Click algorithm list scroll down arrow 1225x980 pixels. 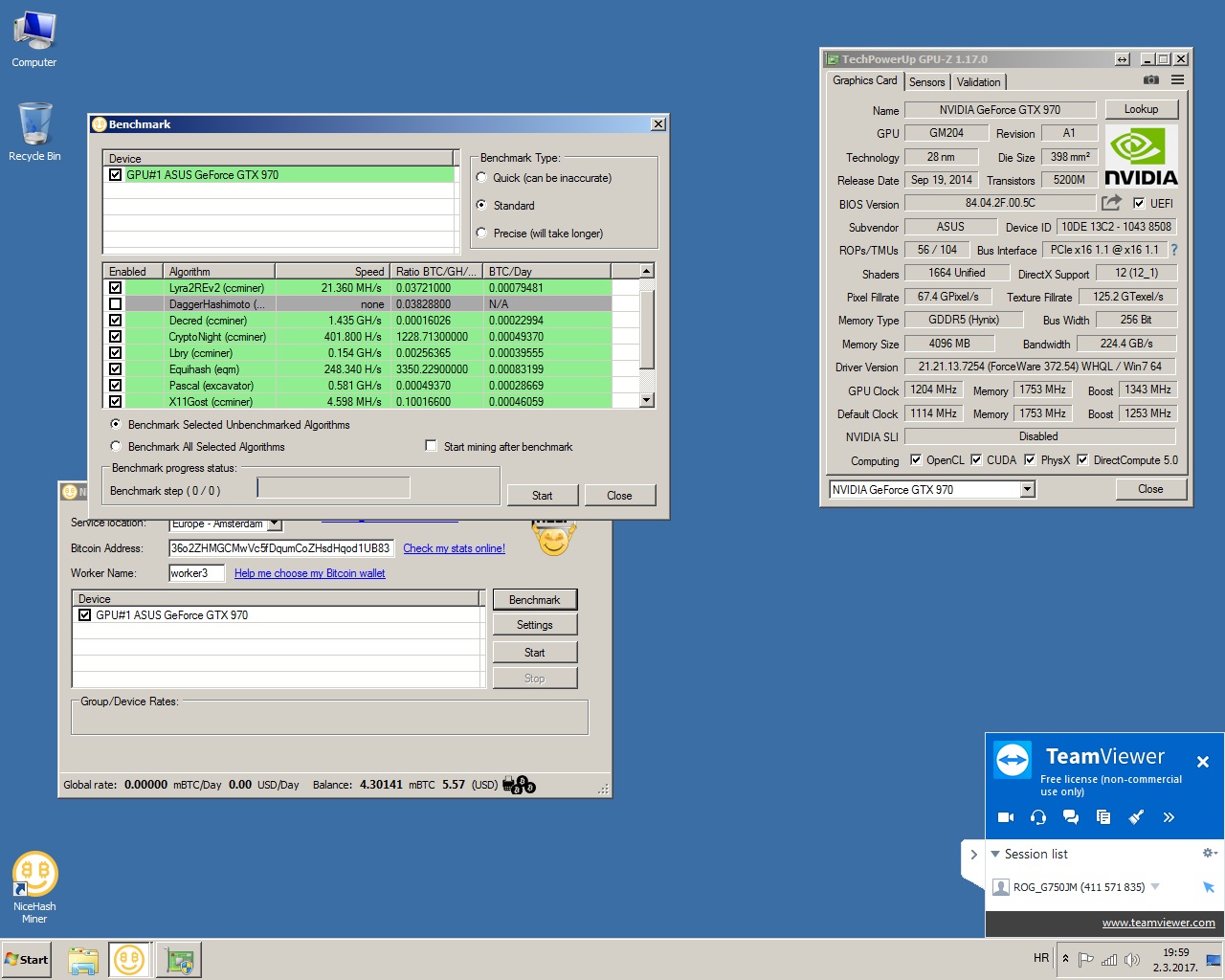point(647,401)
